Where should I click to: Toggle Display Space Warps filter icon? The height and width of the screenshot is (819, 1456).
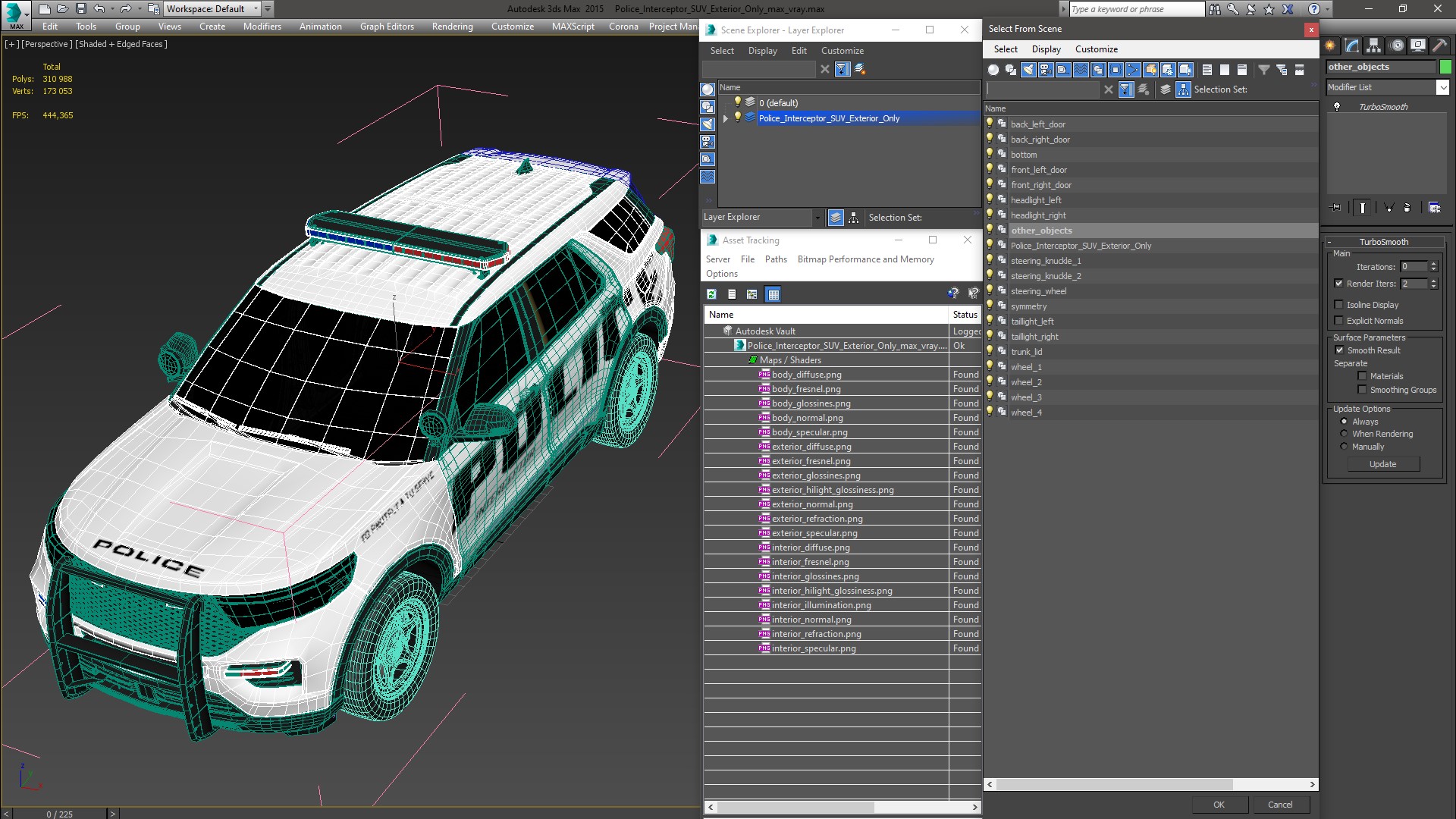click(x=1081, y=70)
